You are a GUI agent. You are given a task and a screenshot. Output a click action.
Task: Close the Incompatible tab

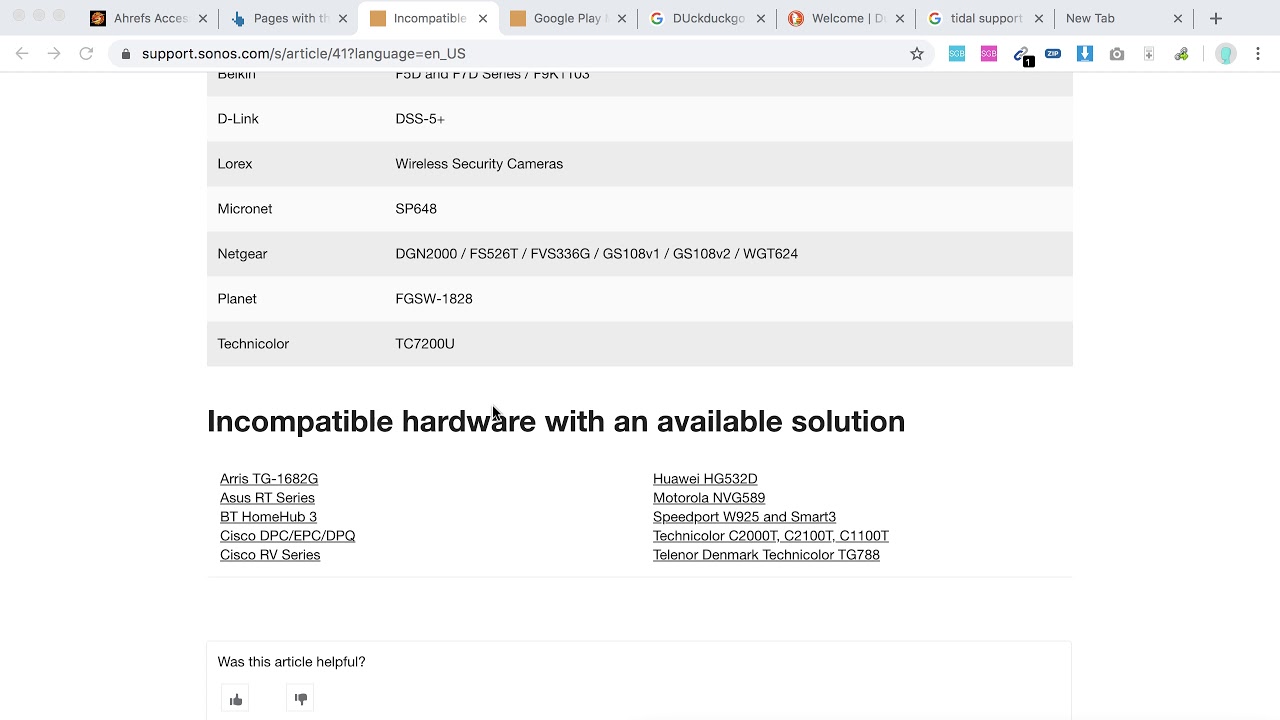coord(483,18)
